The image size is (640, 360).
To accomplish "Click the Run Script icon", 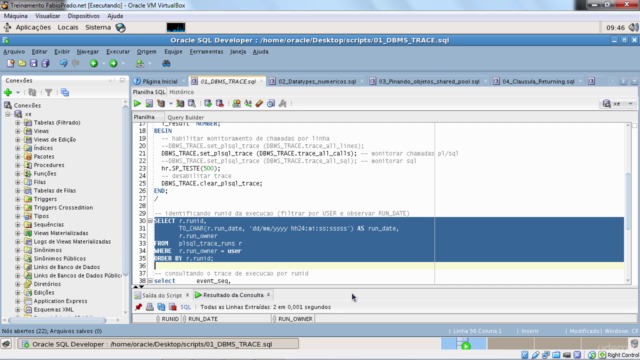I will pyautogui.click(x=149, y=104).
